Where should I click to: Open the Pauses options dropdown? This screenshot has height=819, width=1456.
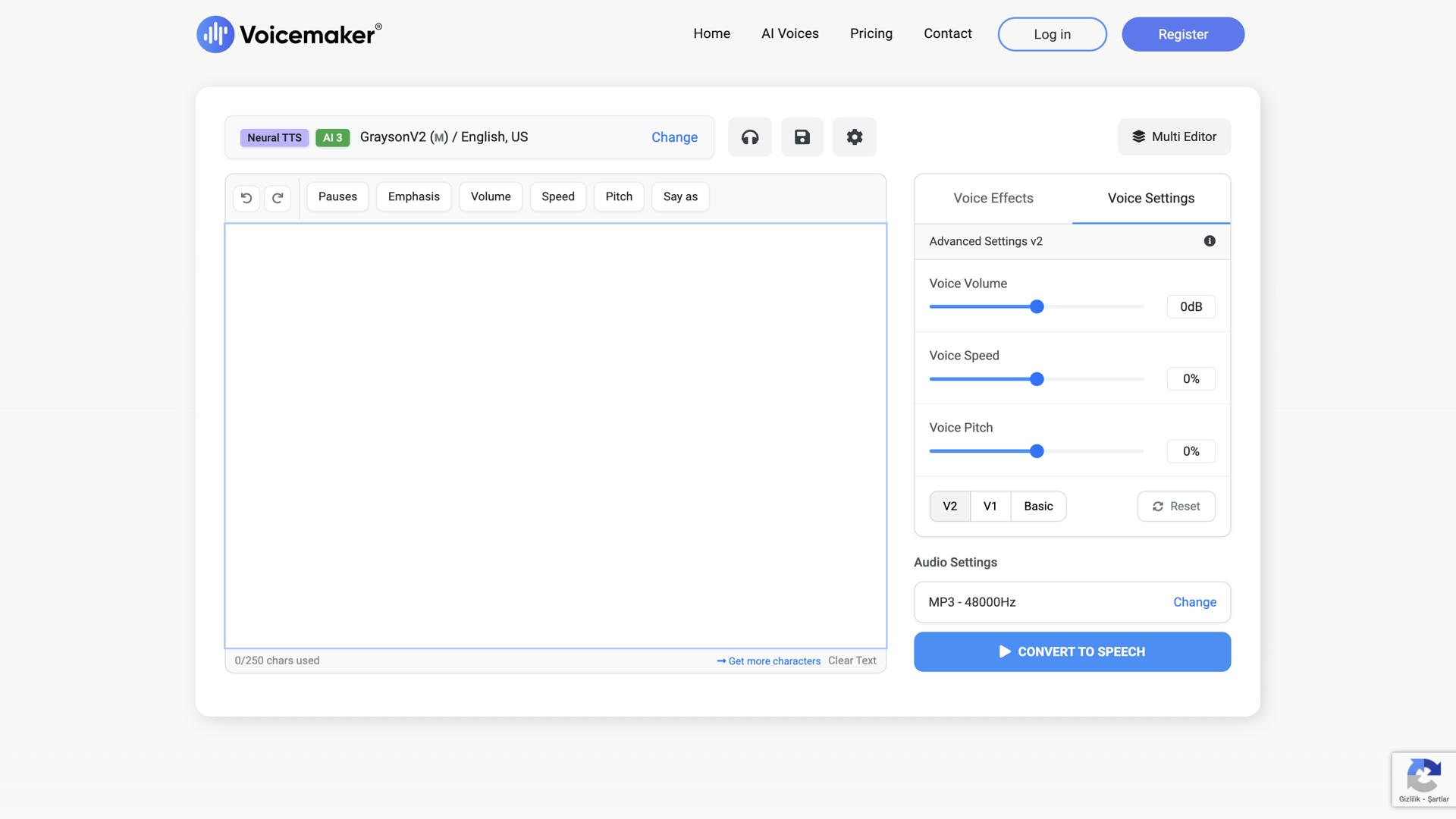click(x=337, y=197)
